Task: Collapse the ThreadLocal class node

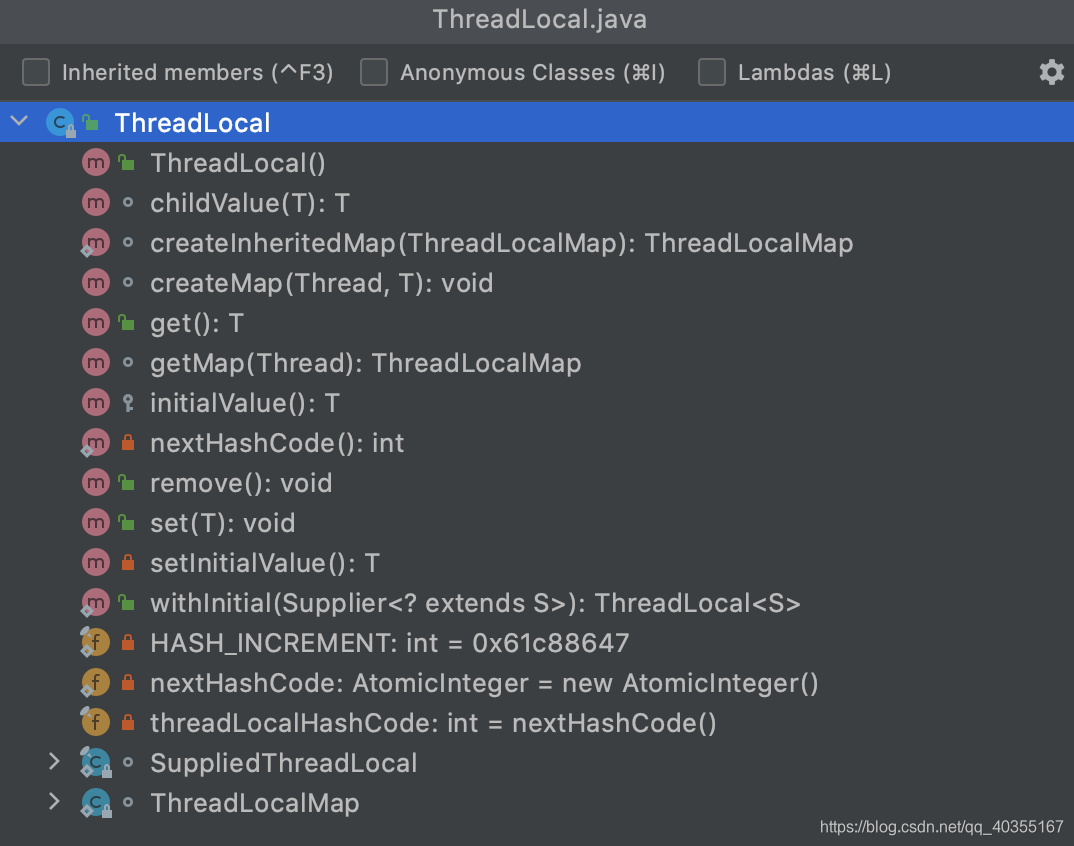Action: click(18, 120)
